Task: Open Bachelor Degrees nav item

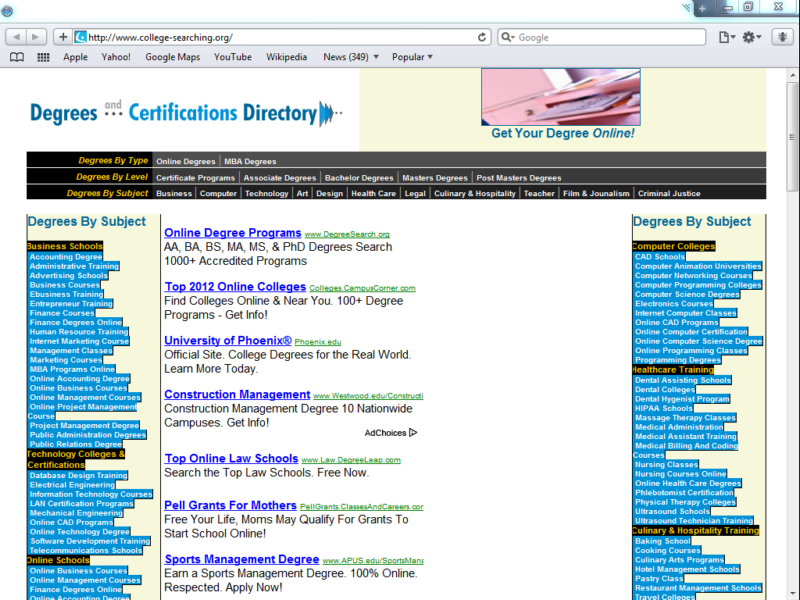Action: pos(359,178)
